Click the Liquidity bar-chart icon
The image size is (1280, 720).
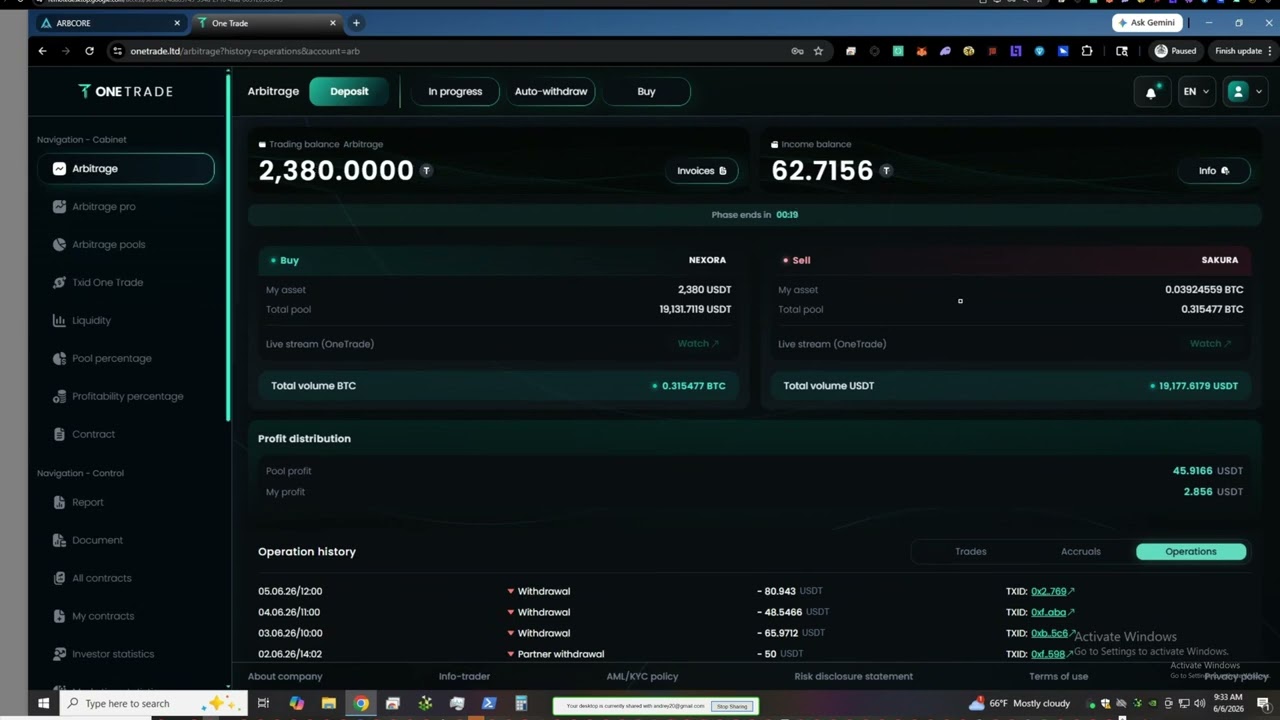point(59,321)
